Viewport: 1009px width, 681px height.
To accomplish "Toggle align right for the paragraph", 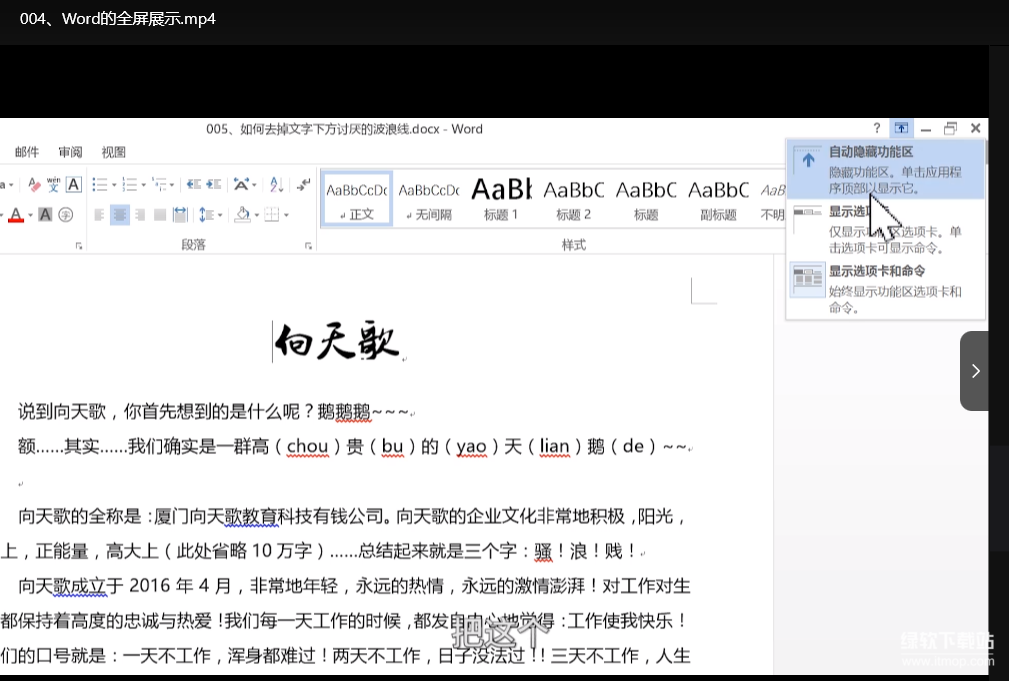I will (x=140, y=215).
